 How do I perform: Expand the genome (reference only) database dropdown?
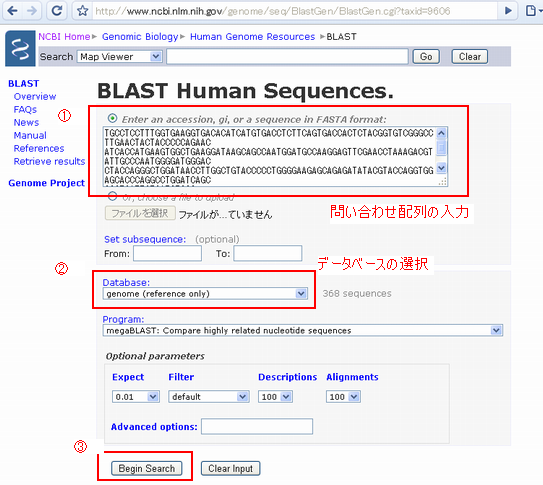[x=205, y=294]
